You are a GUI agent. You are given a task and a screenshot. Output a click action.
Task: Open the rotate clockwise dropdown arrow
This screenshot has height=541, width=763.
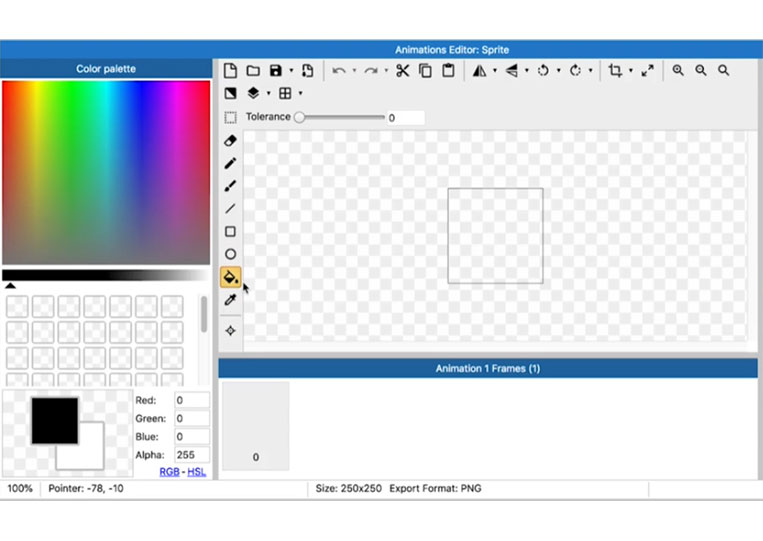click(x=590, y=71)
